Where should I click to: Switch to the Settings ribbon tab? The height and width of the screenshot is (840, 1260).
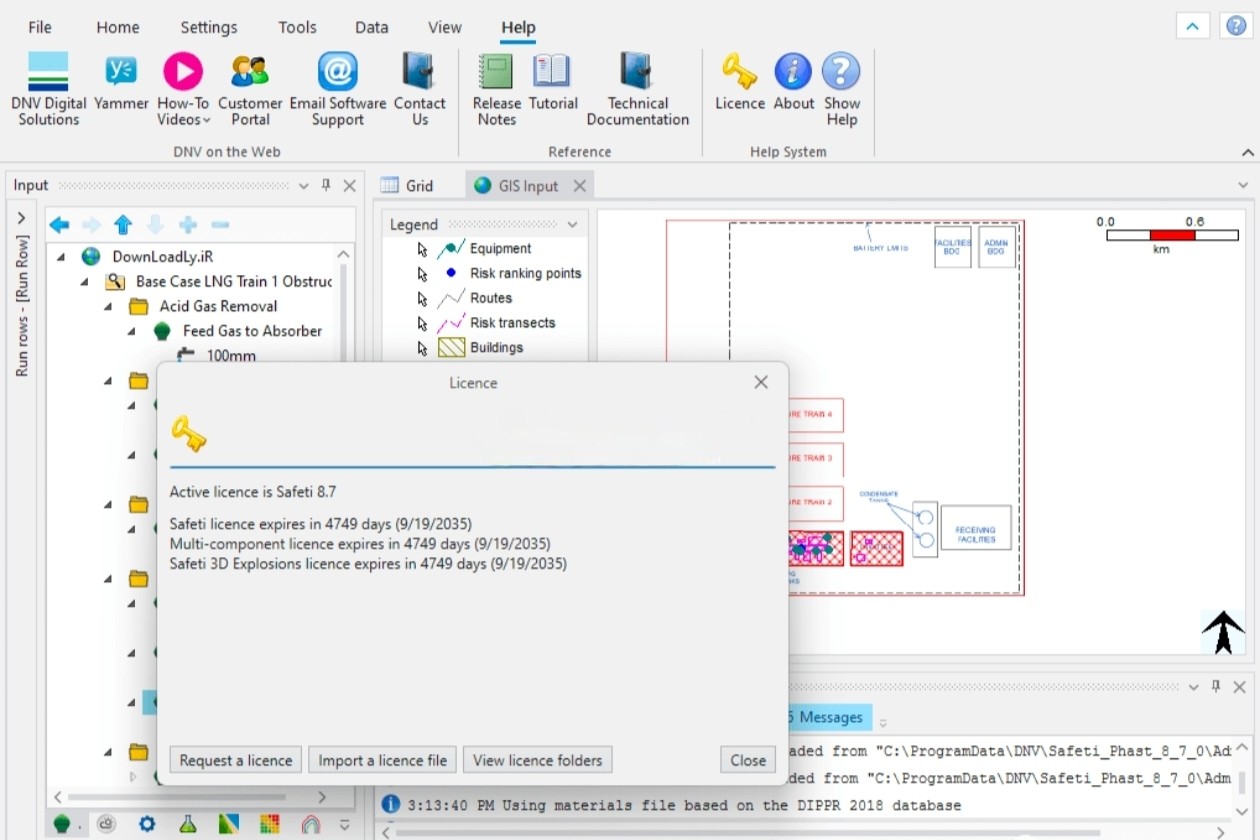click(209, 27)
